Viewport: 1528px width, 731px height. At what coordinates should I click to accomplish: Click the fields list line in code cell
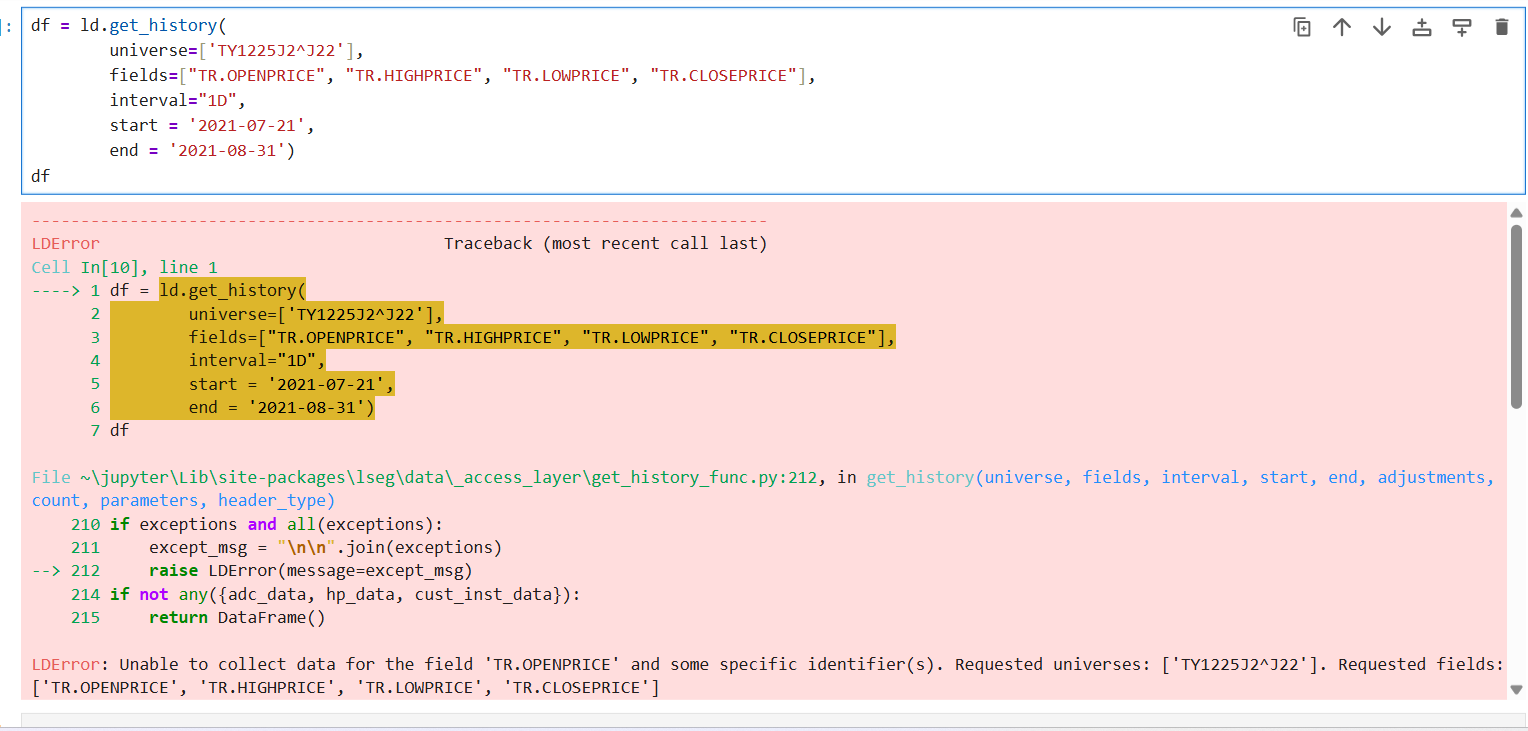[463, 76]
